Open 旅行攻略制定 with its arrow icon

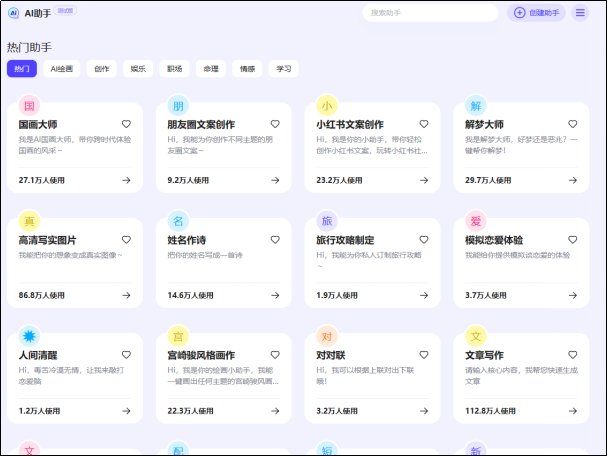pyautogui.click(x=424, y=295)
